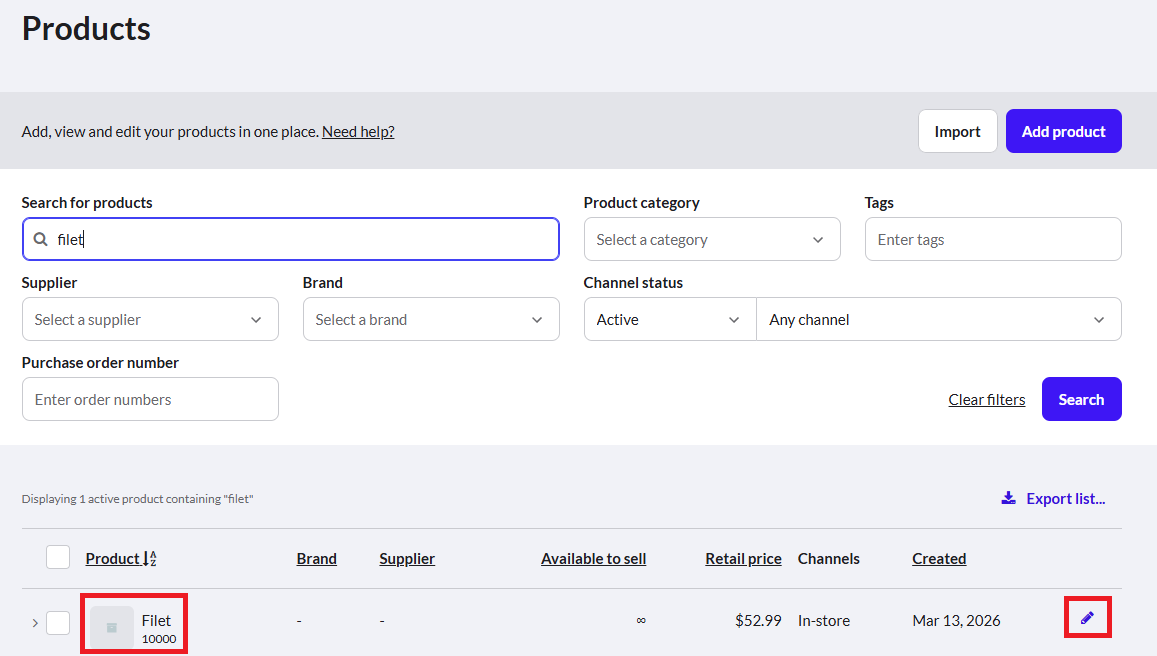1157x656 pixels.
Task: Check the Filet row checkbox
Action: pos(58,623)
